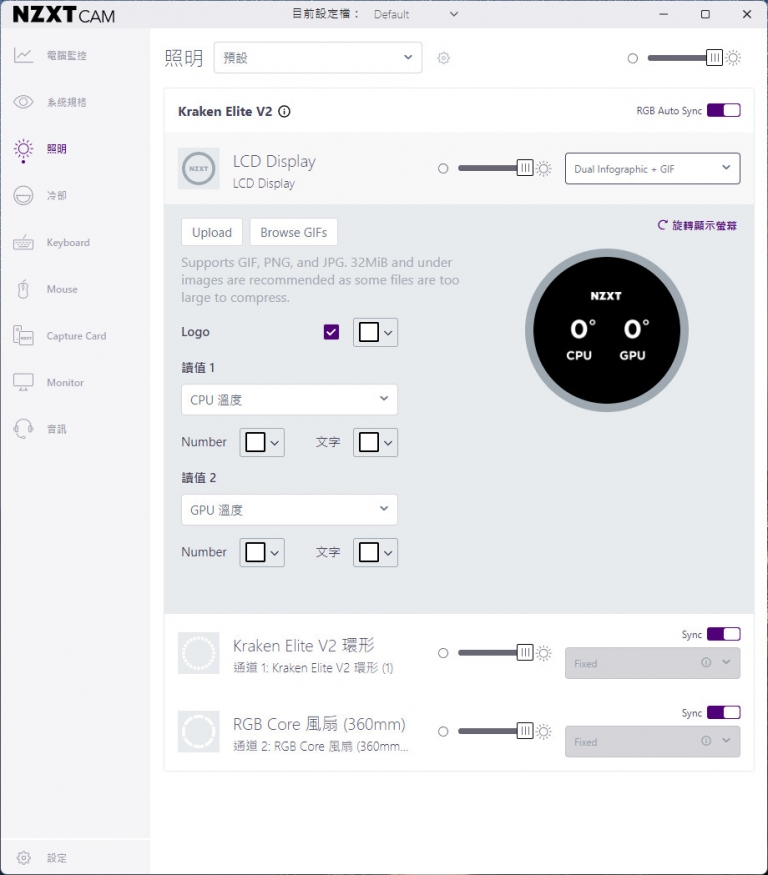The width and height of the screenshot is (768, 875).
Task: Open the lighting preset dropdown
Action: pyautogui.click(x=318, y=57)
